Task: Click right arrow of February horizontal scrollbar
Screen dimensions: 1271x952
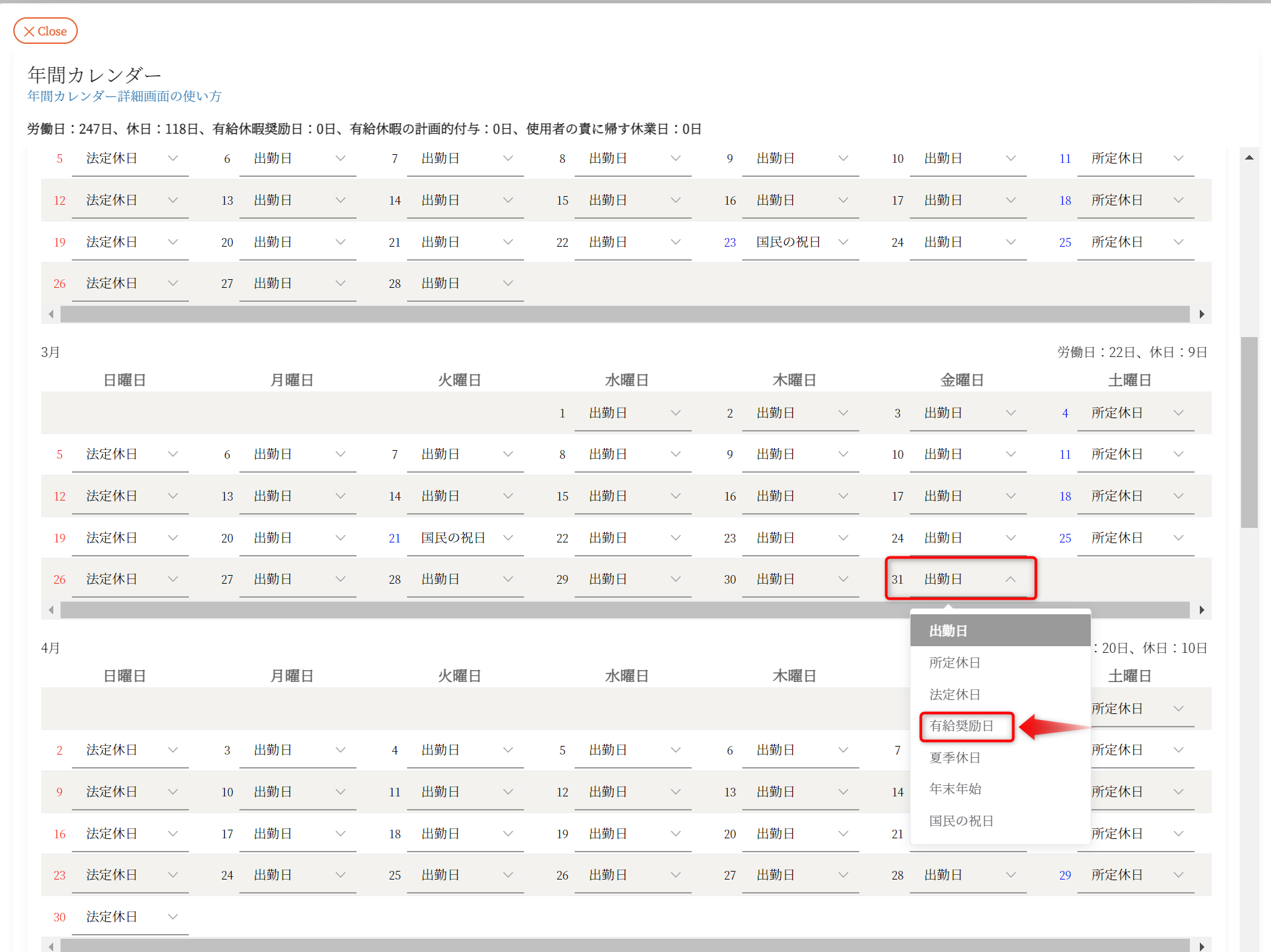Action: point(1202,314)
